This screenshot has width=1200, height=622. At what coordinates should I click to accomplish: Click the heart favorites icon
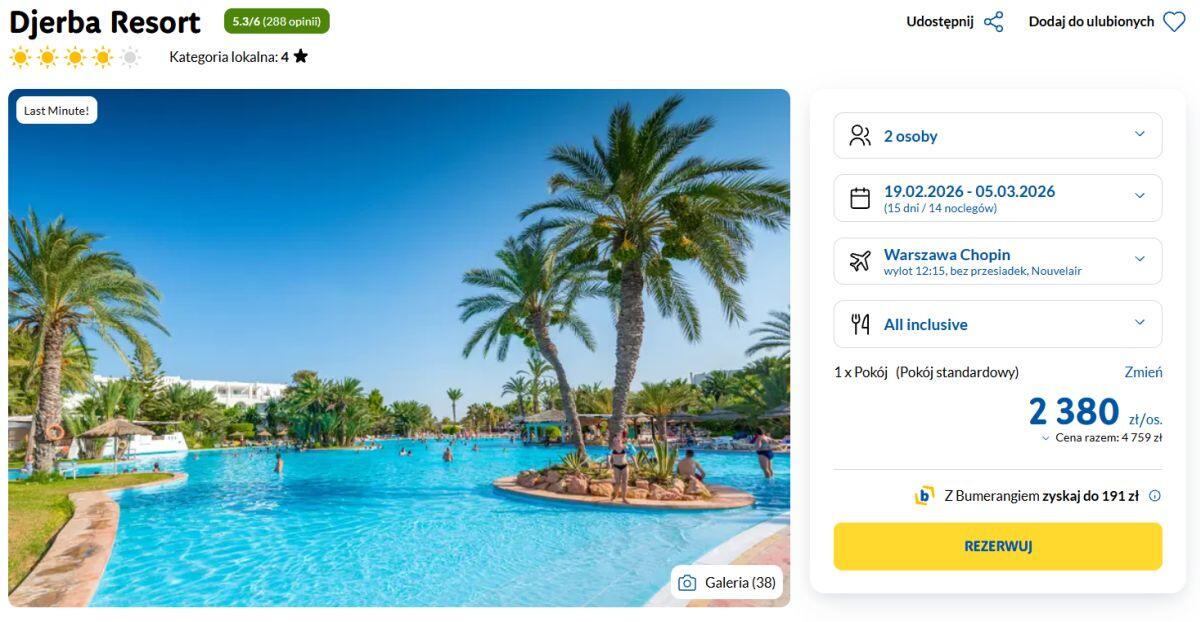click(1174, 22)
